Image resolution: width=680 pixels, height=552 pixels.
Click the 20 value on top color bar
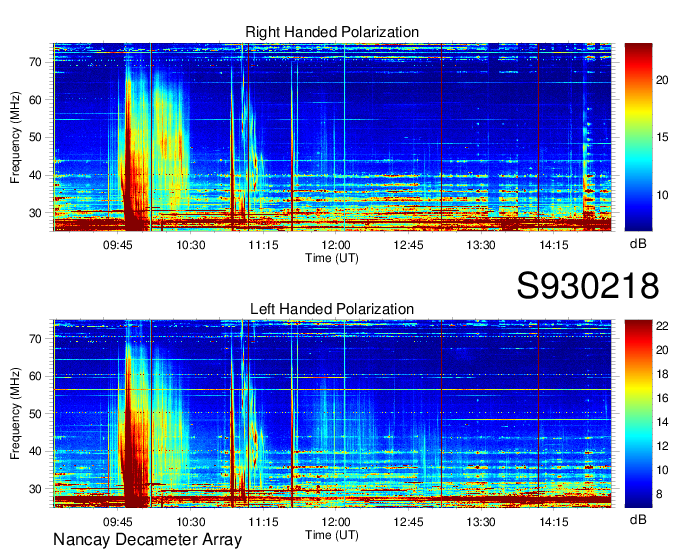tap(662, 80)
